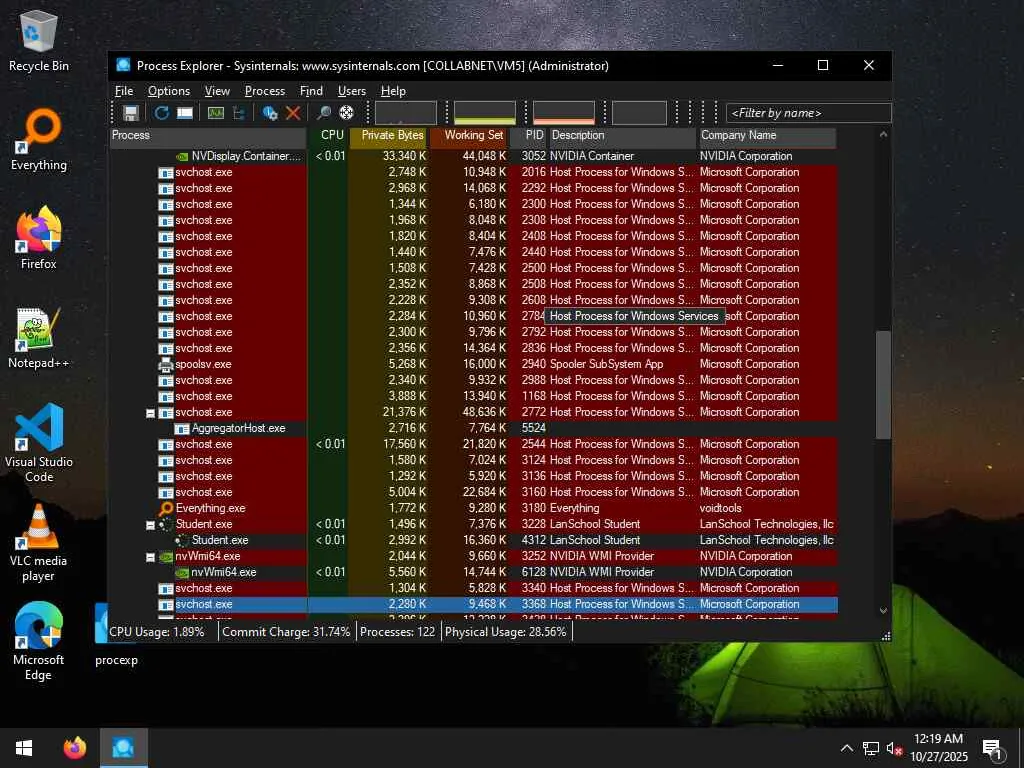Click the white pane toolbar icon

point(185,113)
